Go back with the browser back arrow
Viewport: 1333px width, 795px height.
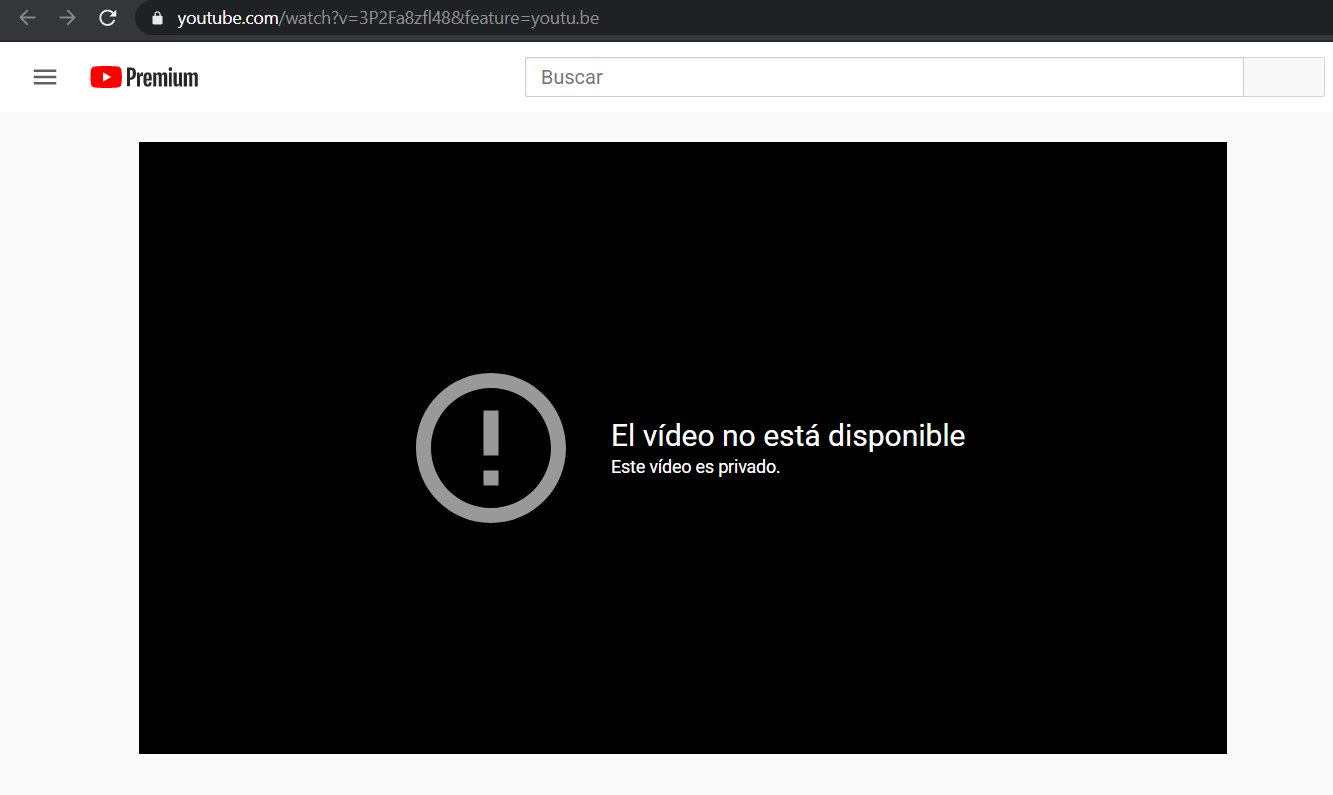(27, 18)
